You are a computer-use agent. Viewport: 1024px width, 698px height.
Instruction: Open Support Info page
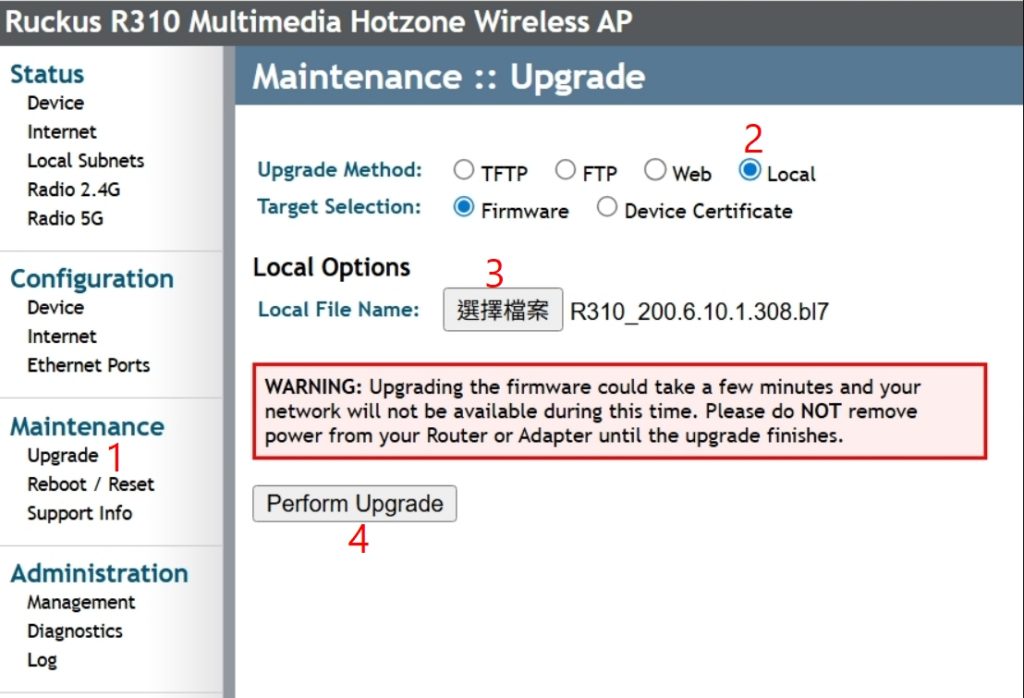(x=79, y=514)
